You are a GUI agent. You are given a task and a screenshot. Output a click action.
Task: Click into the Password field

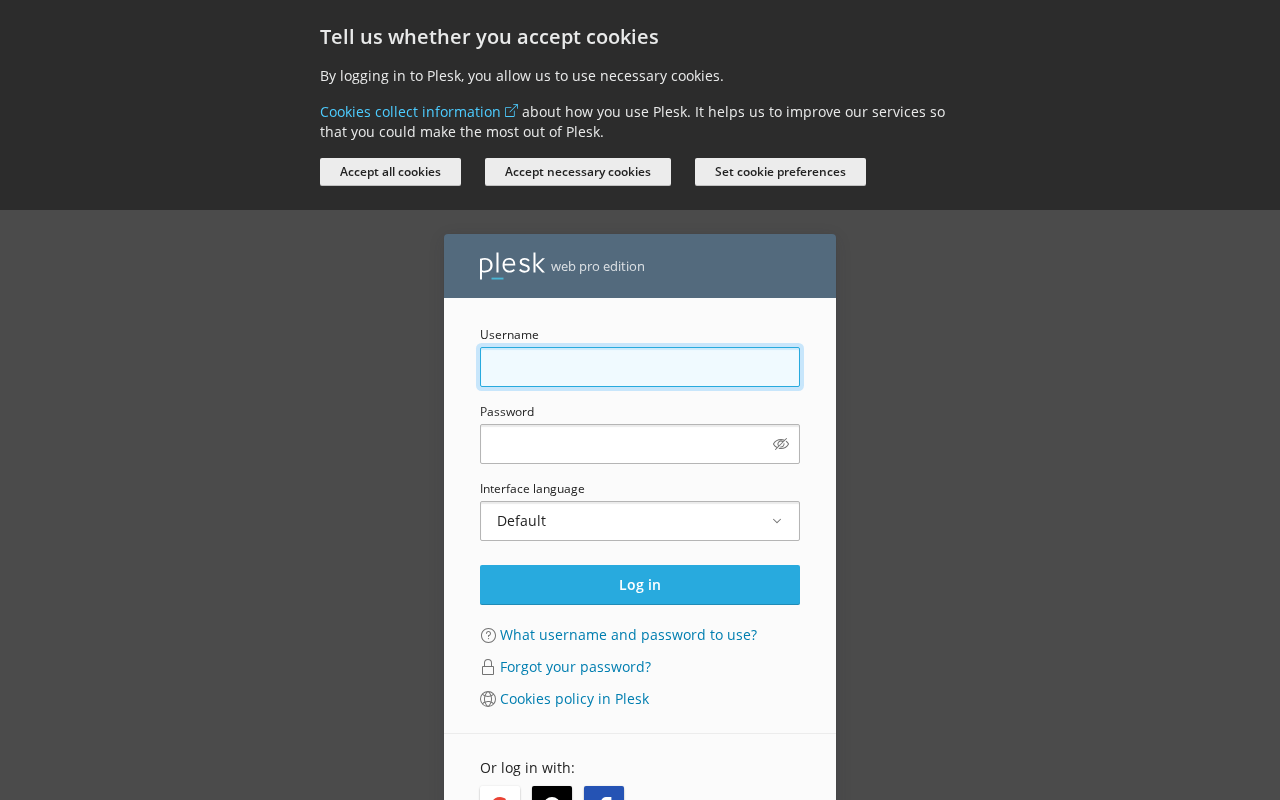pyautogui.click(x=625, y=444)
